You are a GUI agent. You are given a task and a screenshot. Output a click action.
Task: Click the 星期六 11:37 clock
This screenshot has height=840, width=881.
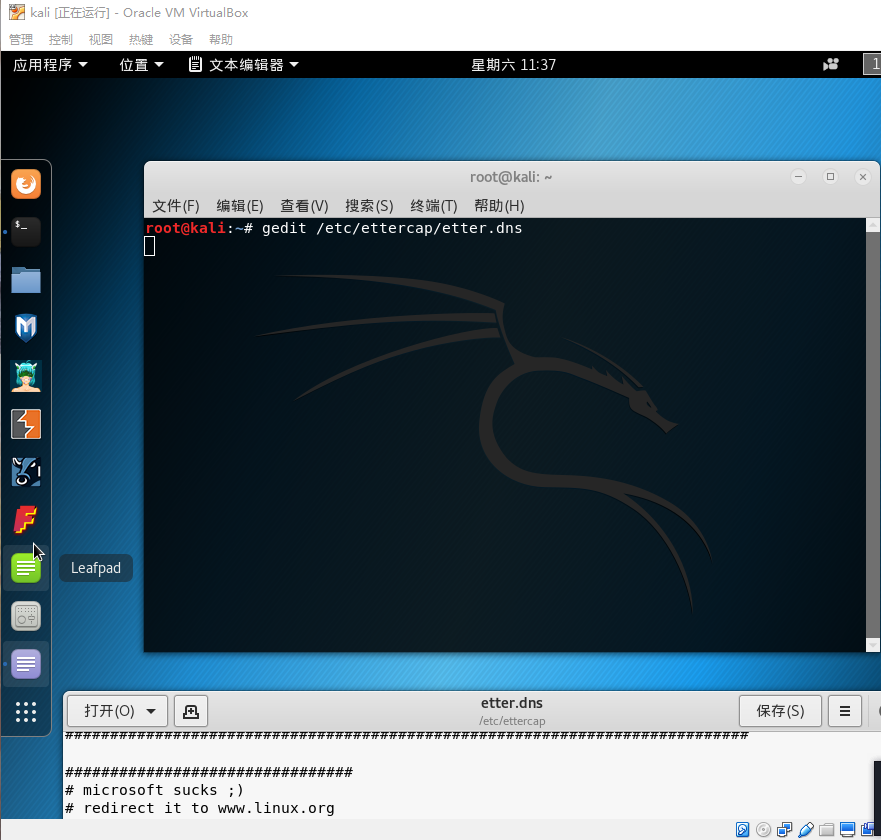[x=513, y=65]
